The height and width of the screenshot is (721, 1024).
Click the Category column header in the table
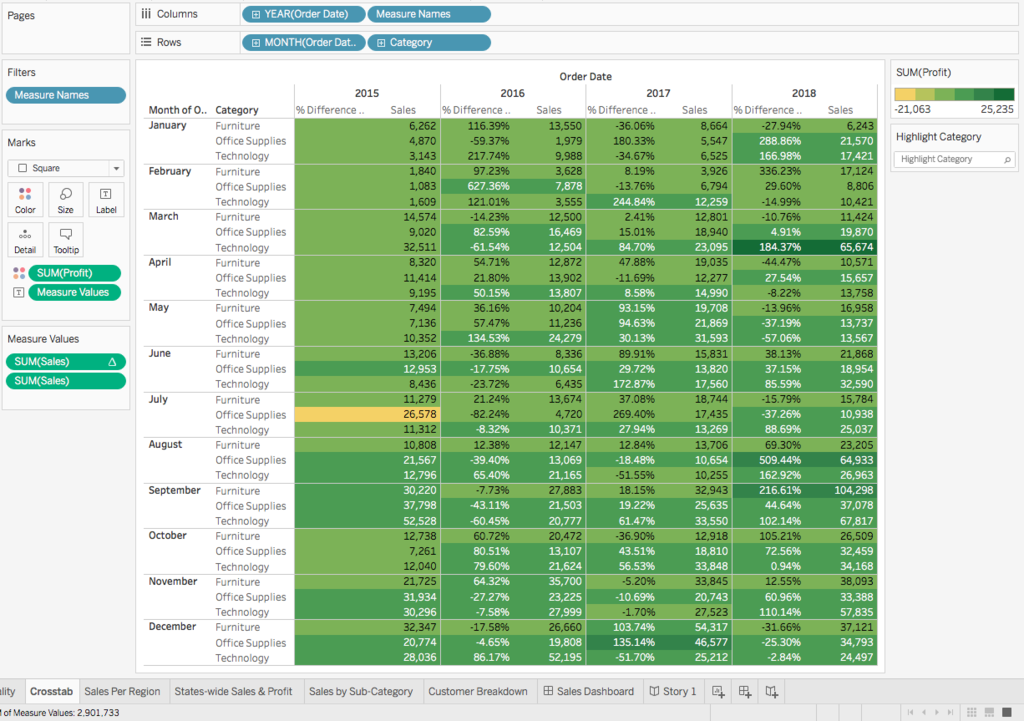coord(237,110)
